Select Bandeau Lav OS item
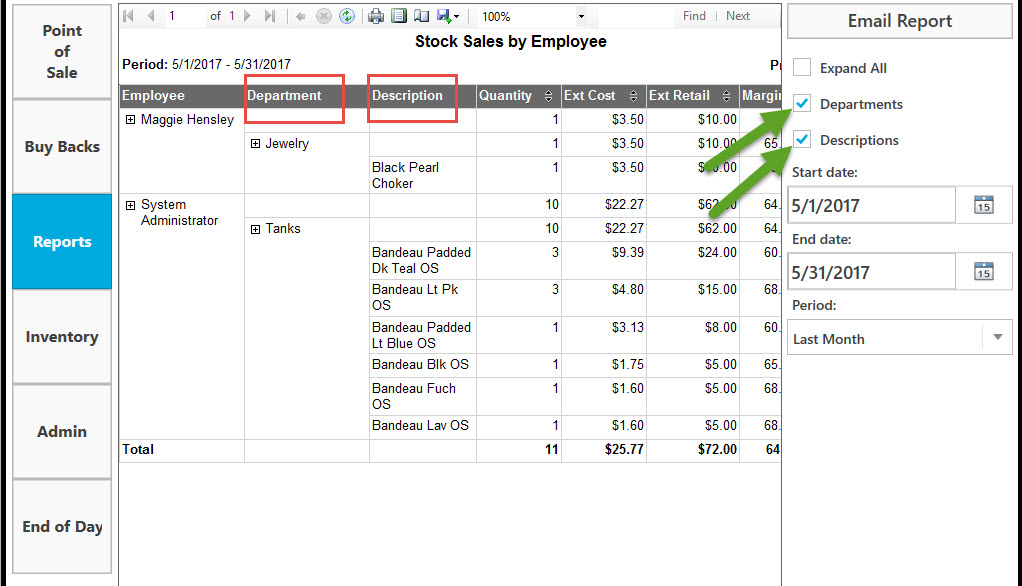1022x586 pixels. [x=420, y=426]
